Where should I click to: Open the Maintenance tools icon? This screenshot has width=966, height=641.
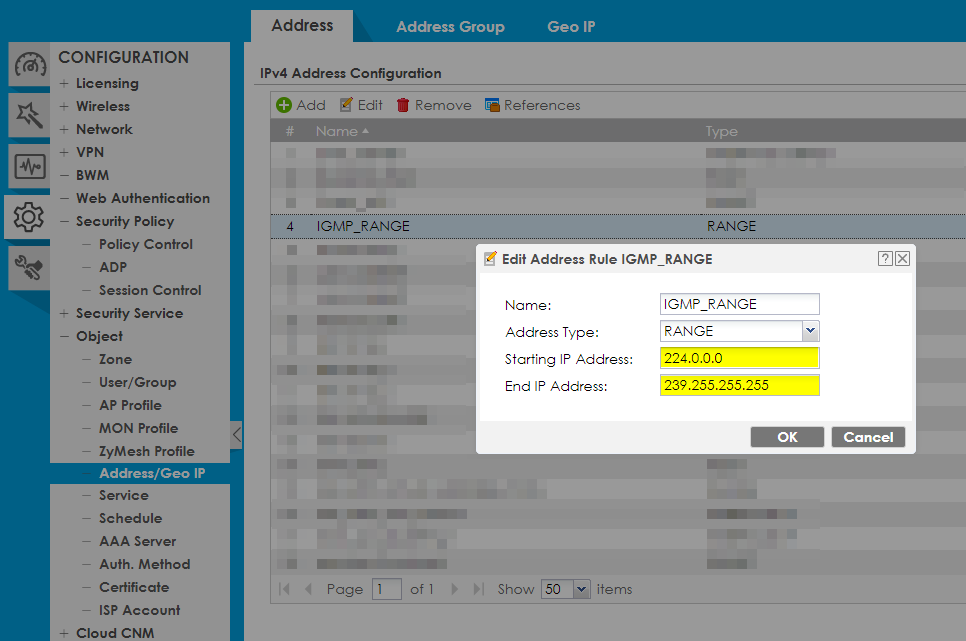tap(30, 267)
